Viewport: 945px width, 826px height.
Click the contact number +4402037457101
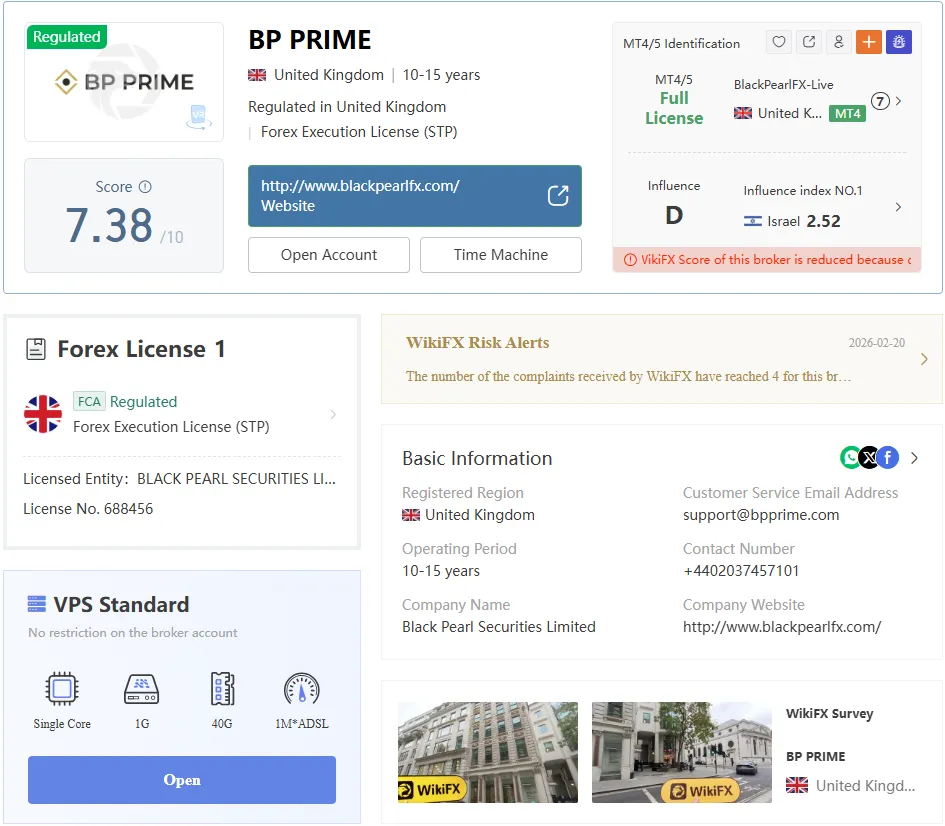click(741, 571)
